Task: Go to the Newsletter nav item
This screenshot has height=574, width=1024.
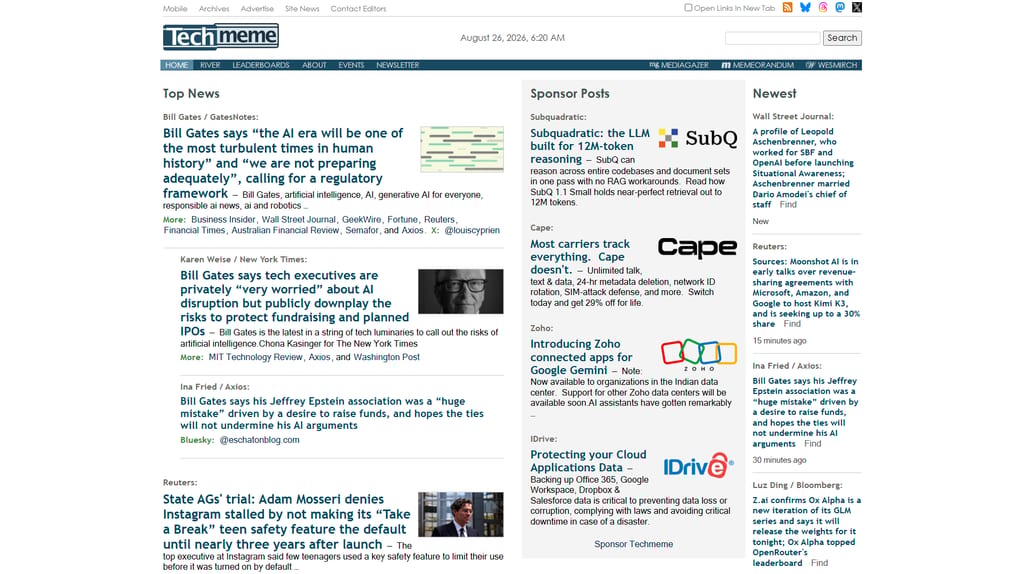Action: pos(397,65)
